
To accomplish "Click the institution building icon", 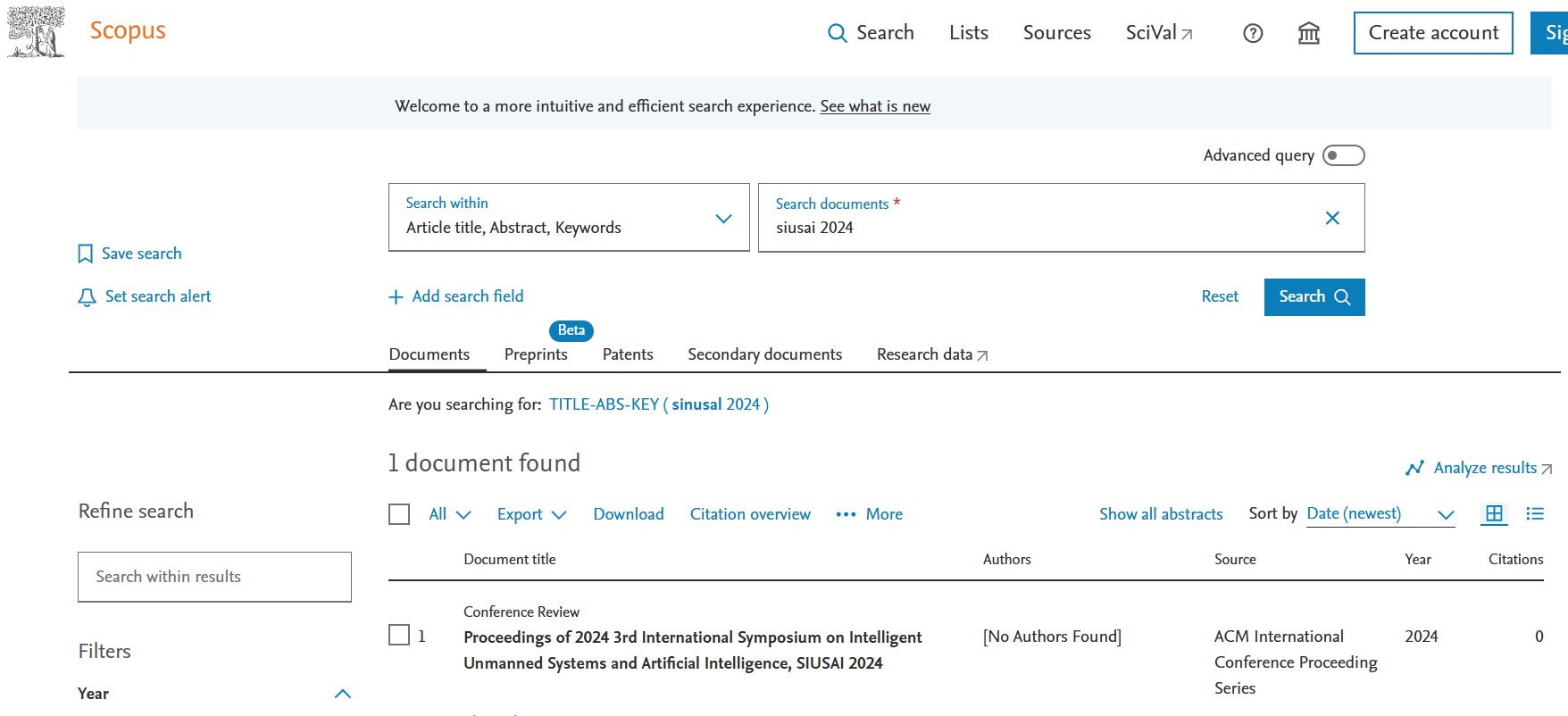I will (1309, 33).
